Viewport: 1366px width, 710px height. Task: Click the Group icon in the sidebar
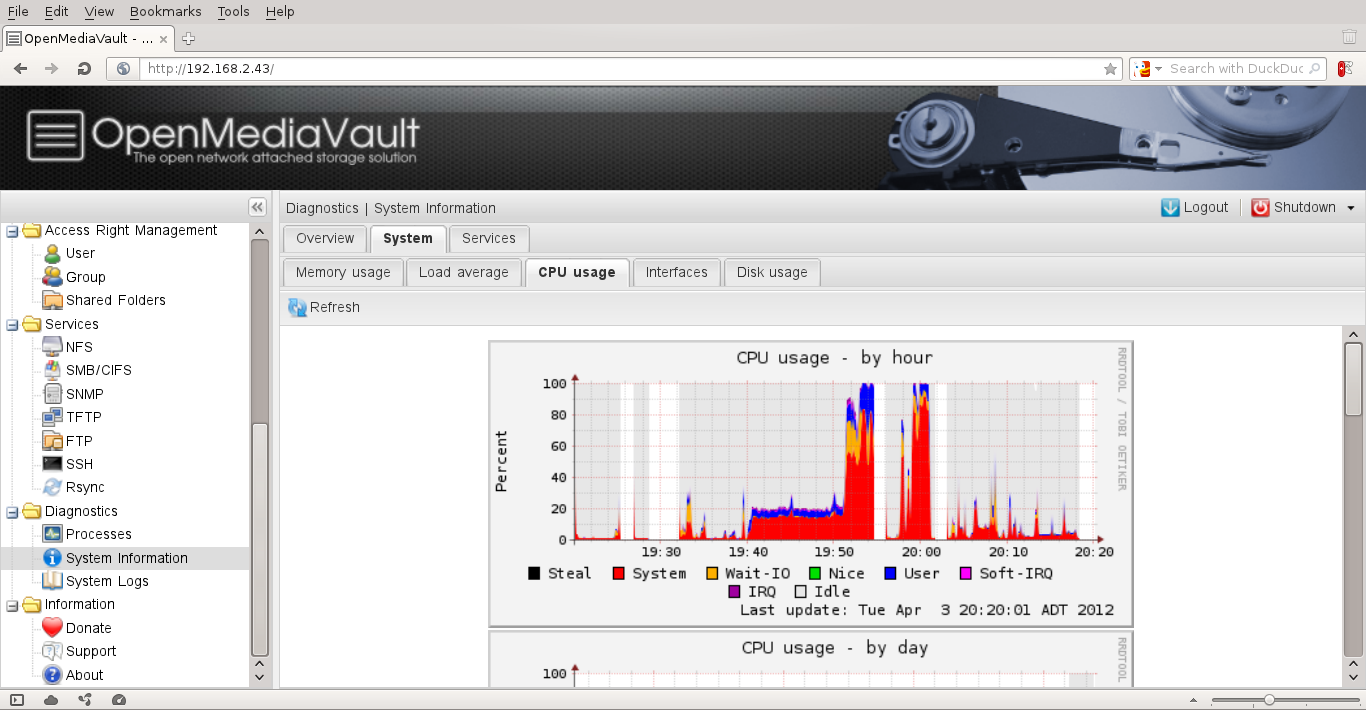pyautogui.click(x=52, y=277)
